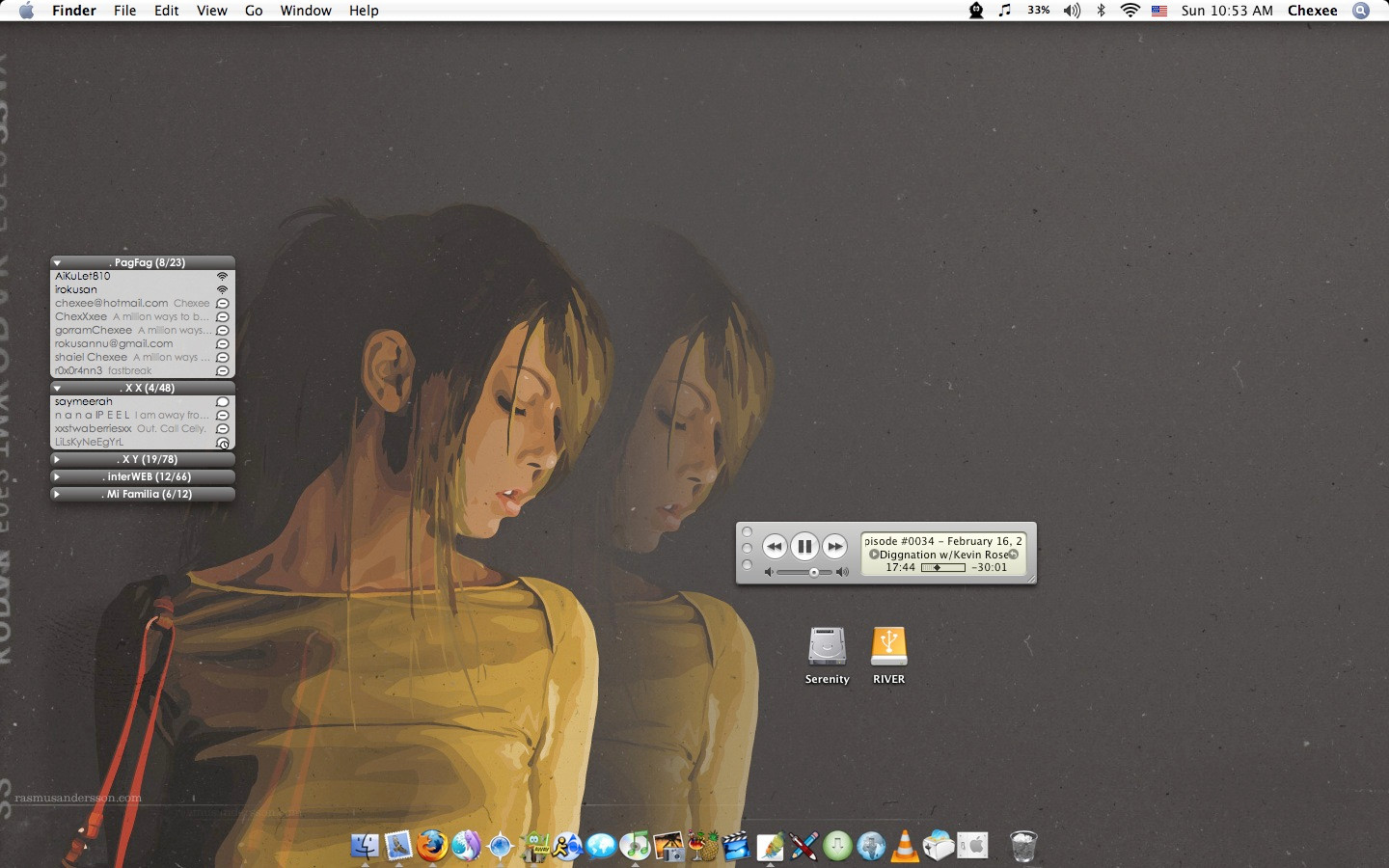Click the 33% battery indicator
This screenshot has width=1389, height=868.
tap(1039, 11)
